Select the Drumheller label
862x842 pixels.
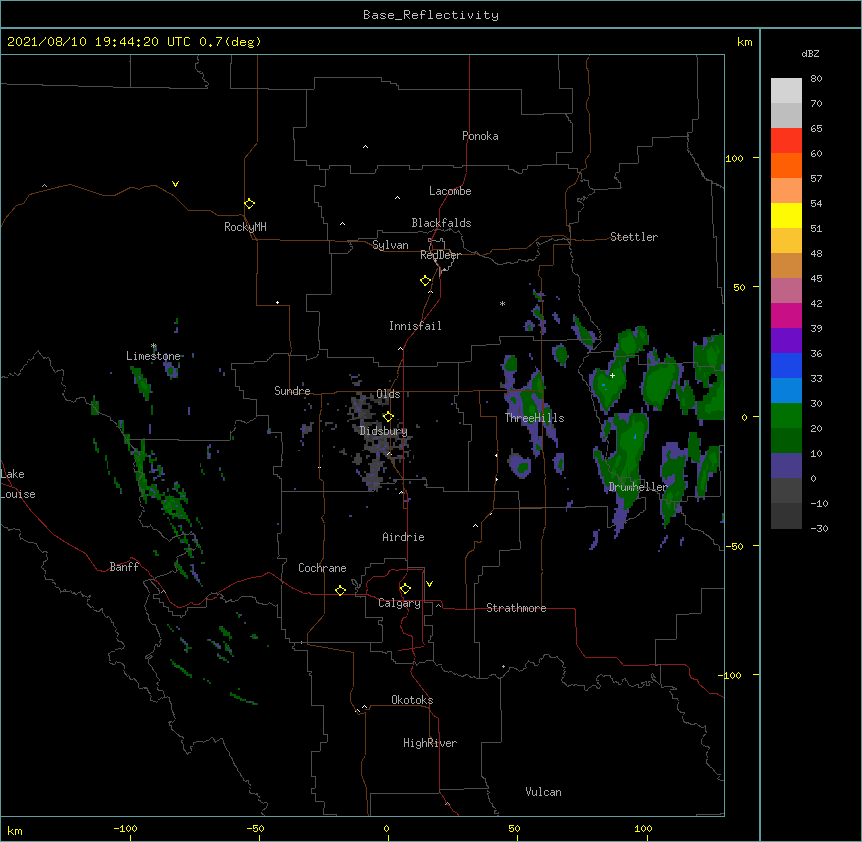pos(638,487)
